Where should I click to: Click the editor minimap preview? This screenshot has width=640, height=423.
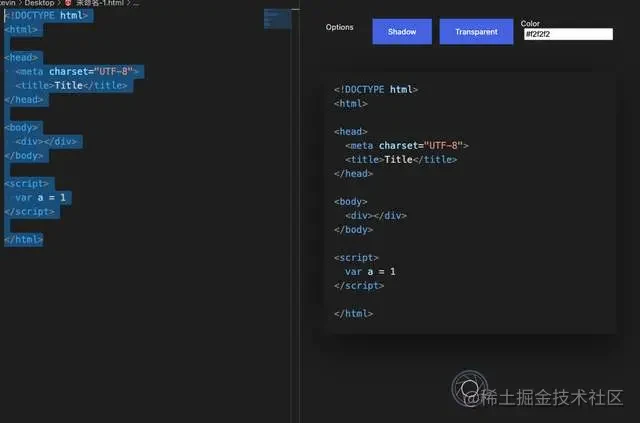[x=278, y=19]
